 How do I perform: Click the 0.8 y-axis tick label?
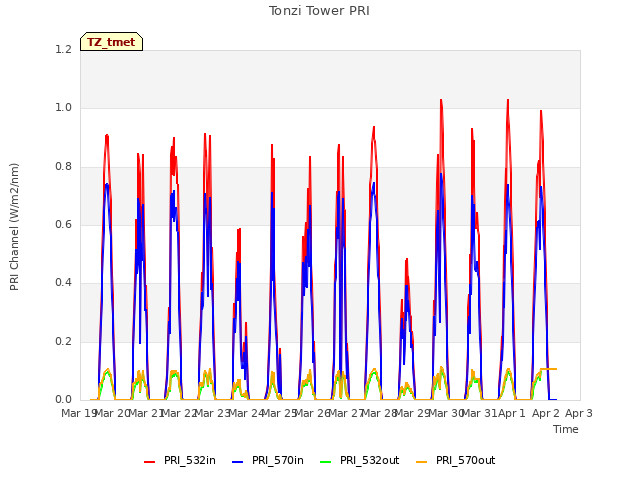click(63, 167)
